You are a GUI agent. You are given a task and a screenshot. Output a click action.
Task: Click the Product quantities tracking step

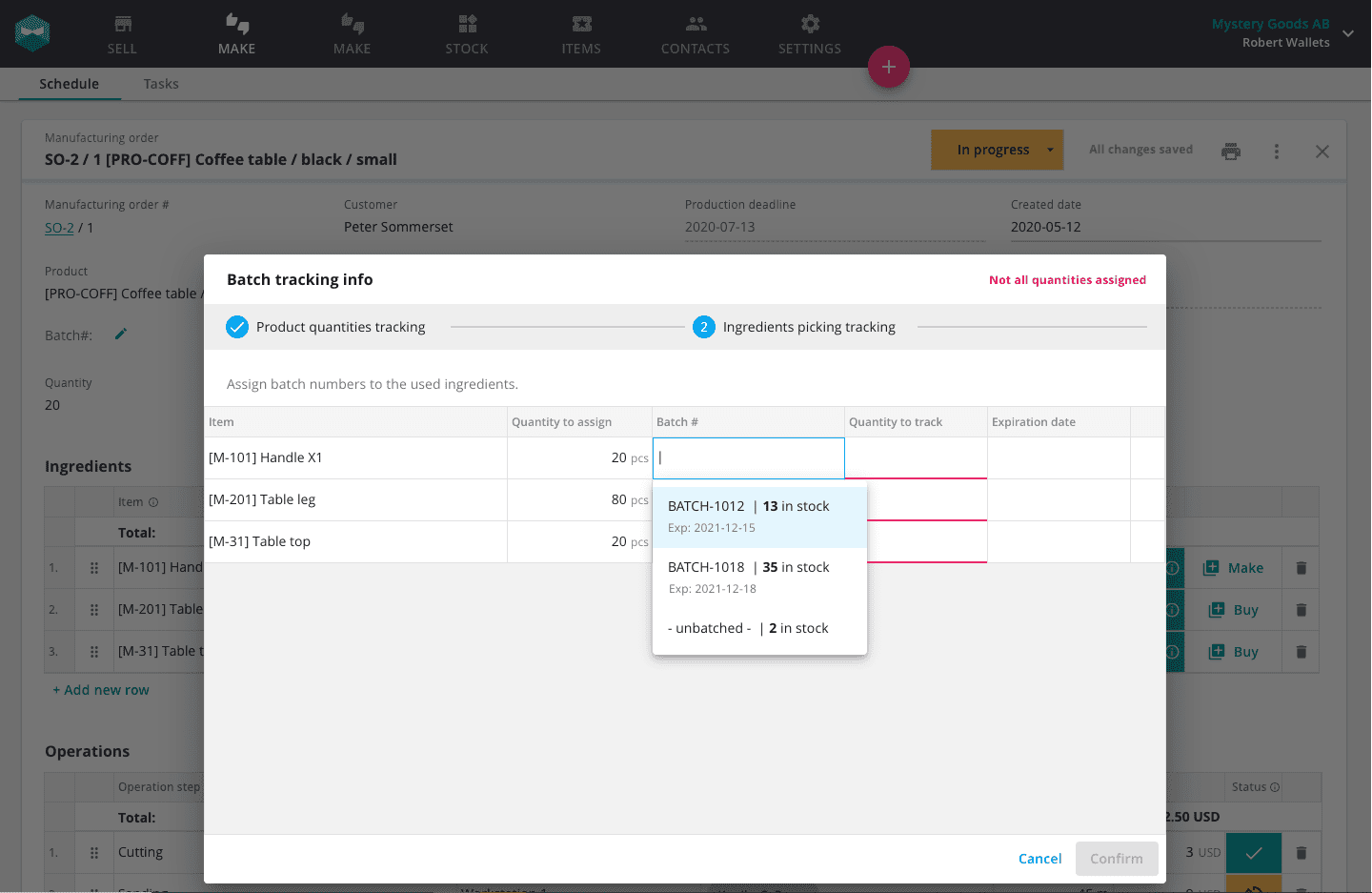tap(326, 327)
